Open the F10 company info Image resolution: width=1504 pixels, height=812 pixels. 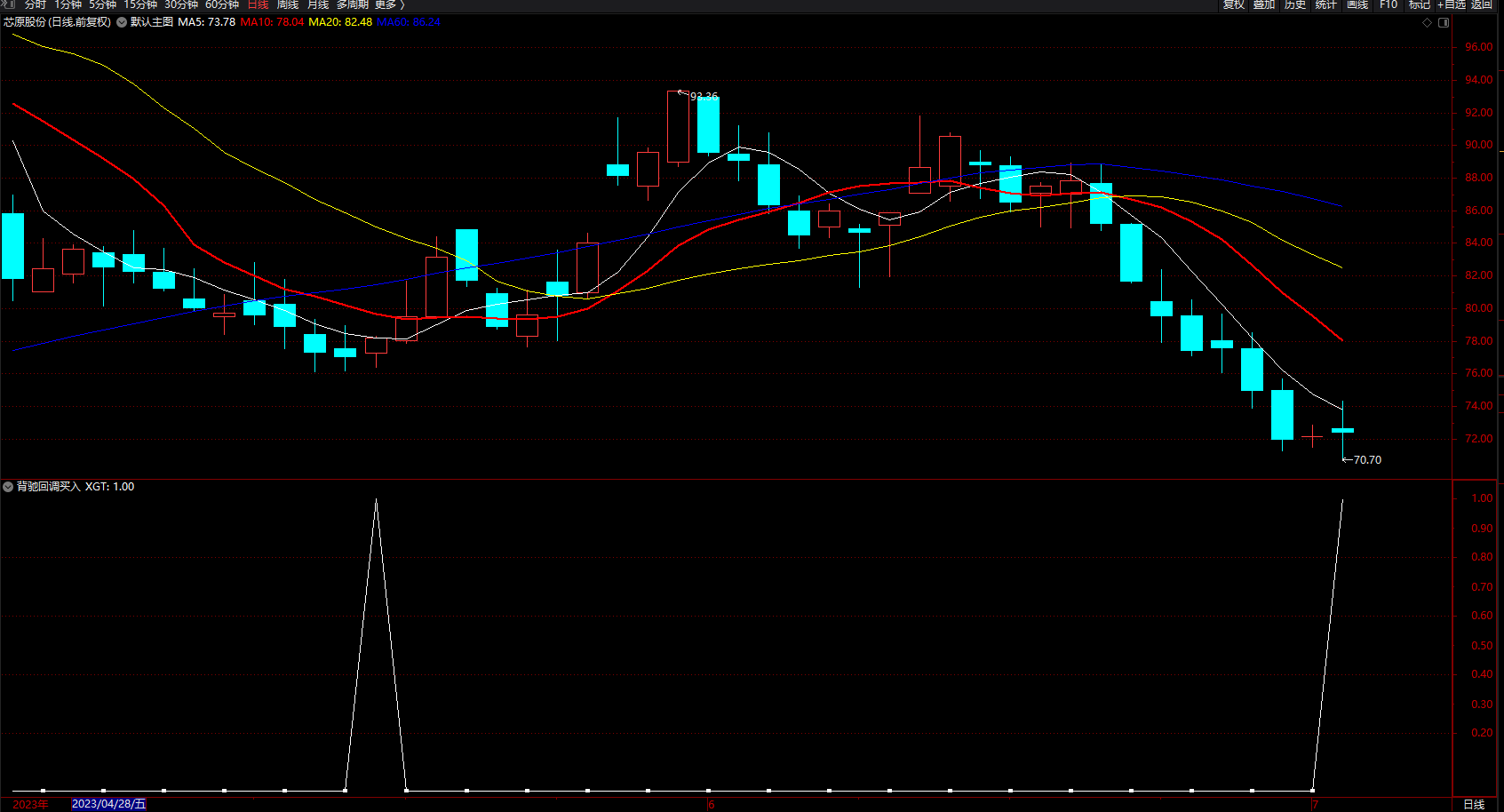click(x=1389, y=4)
